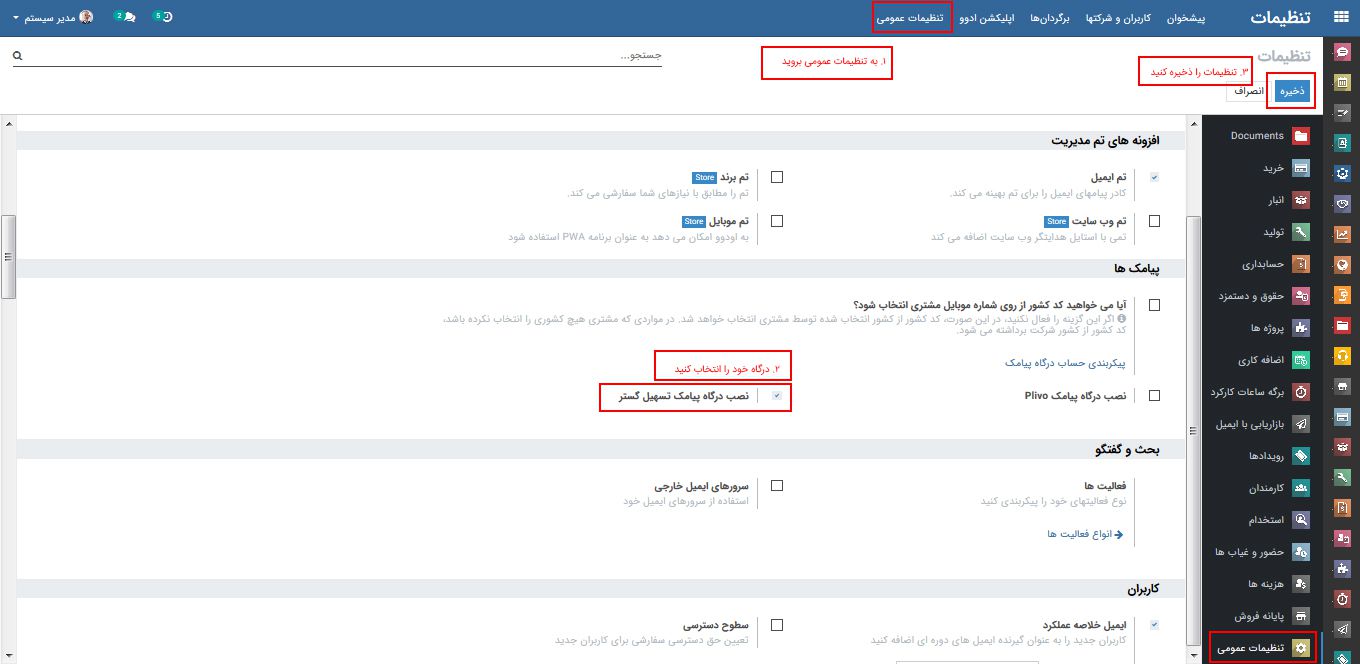The width and height of the screenshot is (1360, 664).
Task: Click the sidebar divider scrollbar up arrow
Action: click(1191, 125)
